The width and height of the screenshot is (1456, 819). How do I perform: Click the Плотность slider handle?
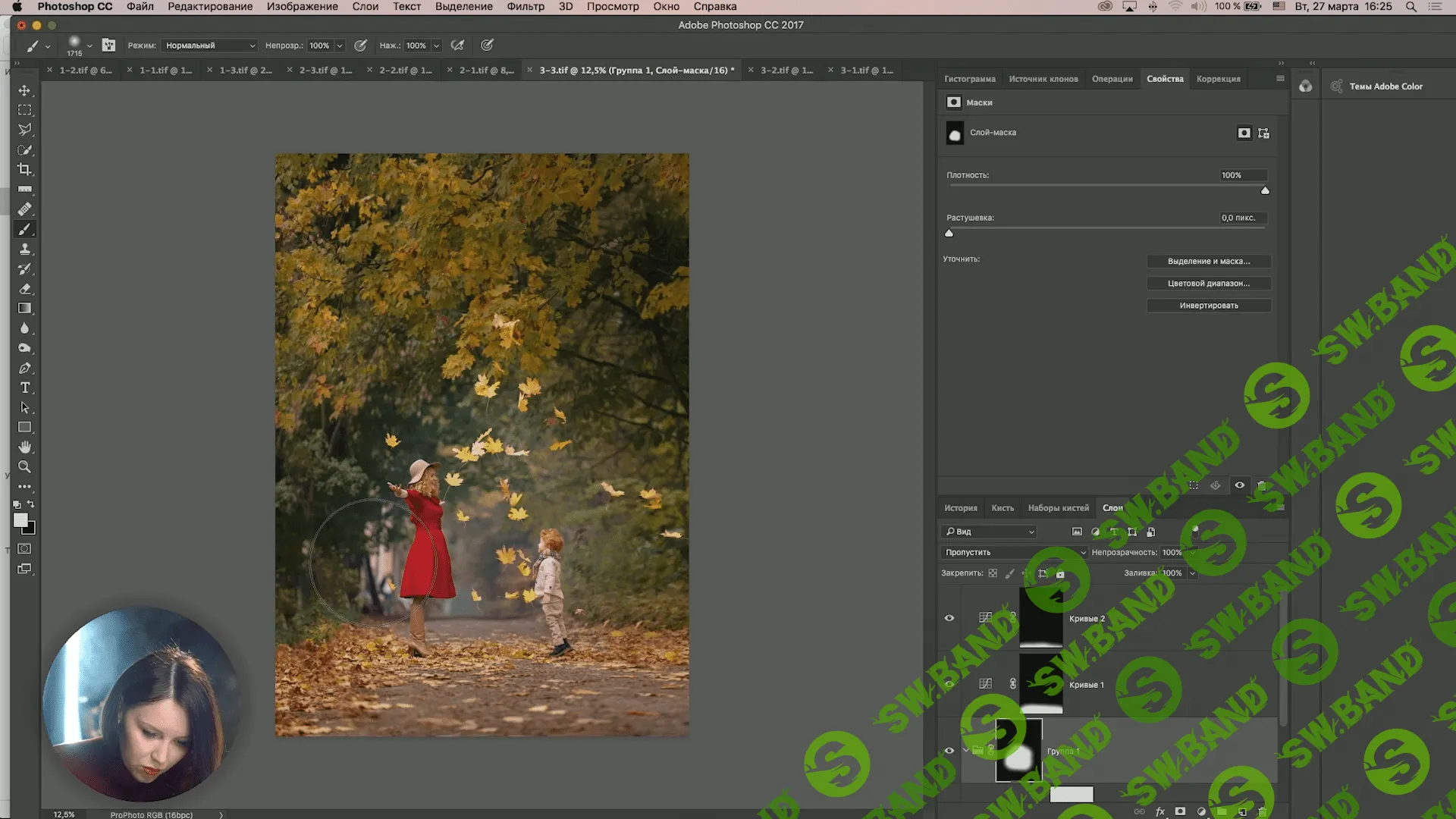click(1265, 191)
